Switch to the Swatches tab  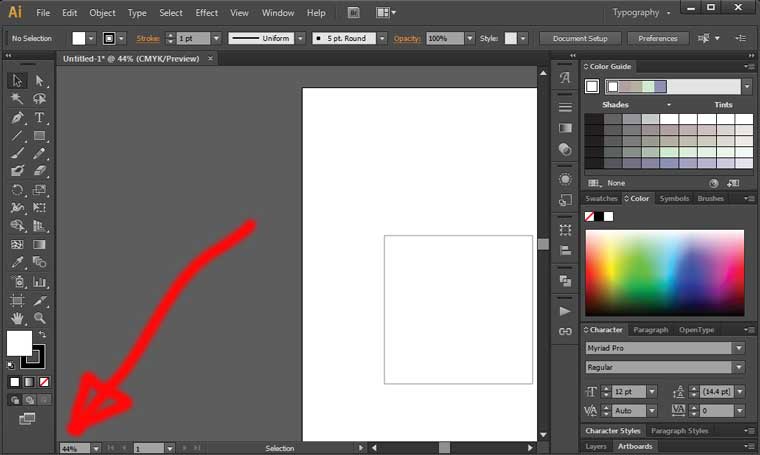point(601,199)
